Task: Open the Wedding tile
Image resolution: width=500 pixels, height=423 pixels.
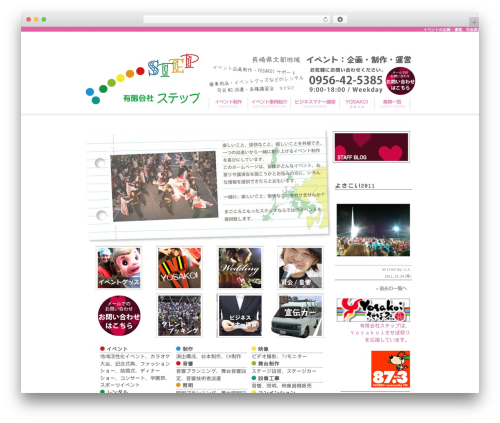Action: (240, 268)
